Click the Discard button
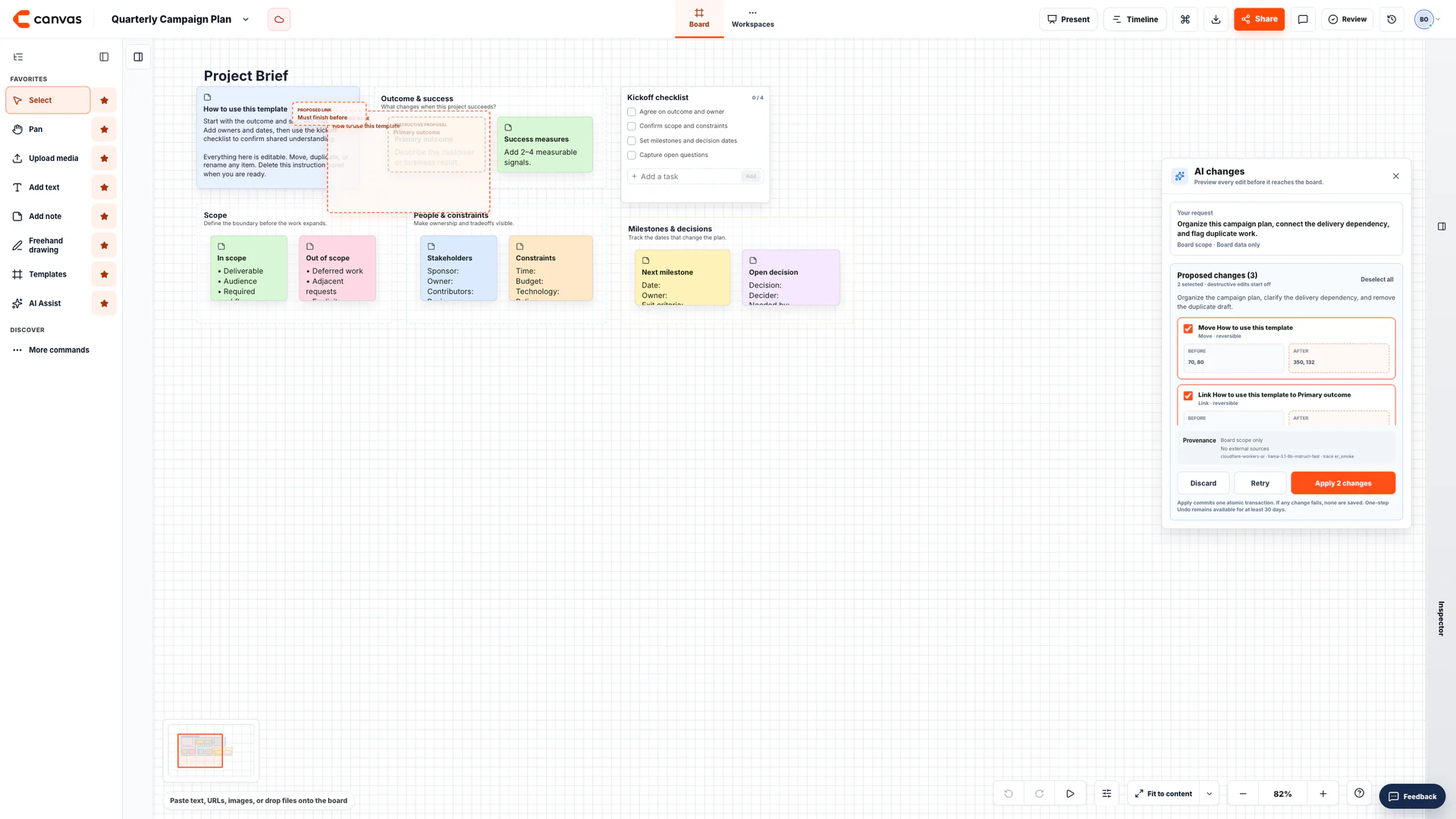This screenshot has height=819, width=1456. [1203, 483]
